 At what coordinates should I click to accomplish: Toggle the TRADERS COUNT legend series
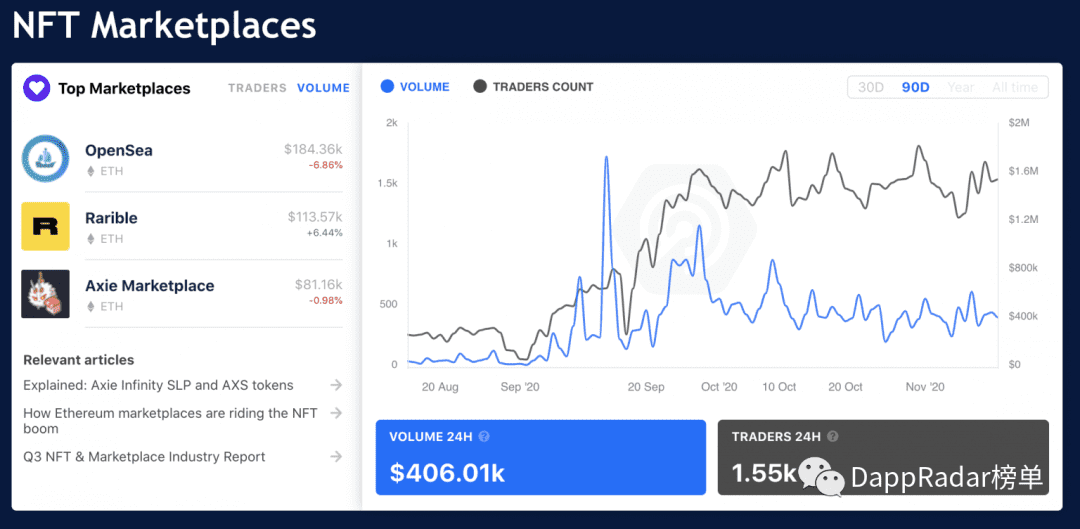click(x=533, y=87)
